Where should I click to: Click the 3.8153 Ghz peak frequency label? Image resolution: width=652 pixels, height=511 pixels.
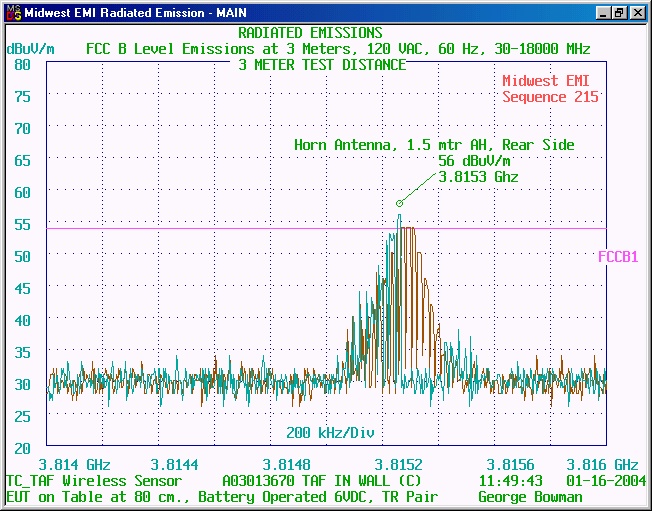pyautogui.click(x=478, y=177)
